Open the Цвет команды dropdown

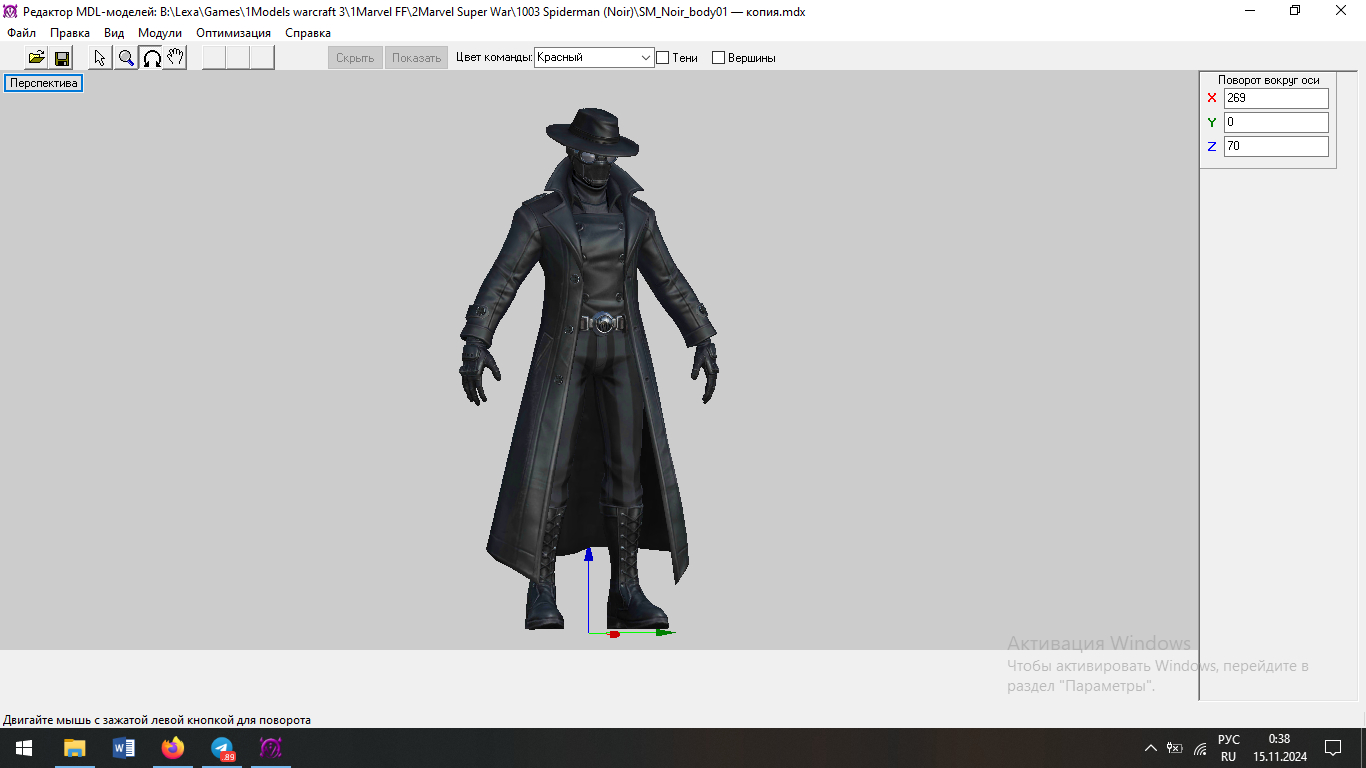[594, 58]
